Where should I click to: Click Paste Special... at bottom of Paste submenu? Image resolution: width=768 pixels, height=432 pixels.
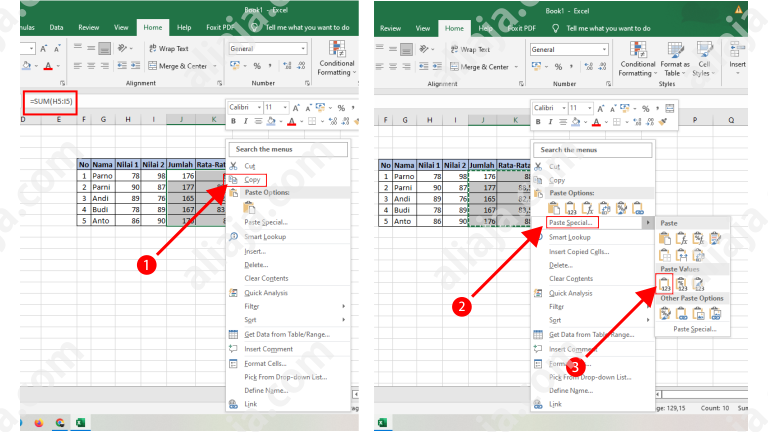point(695,329)
